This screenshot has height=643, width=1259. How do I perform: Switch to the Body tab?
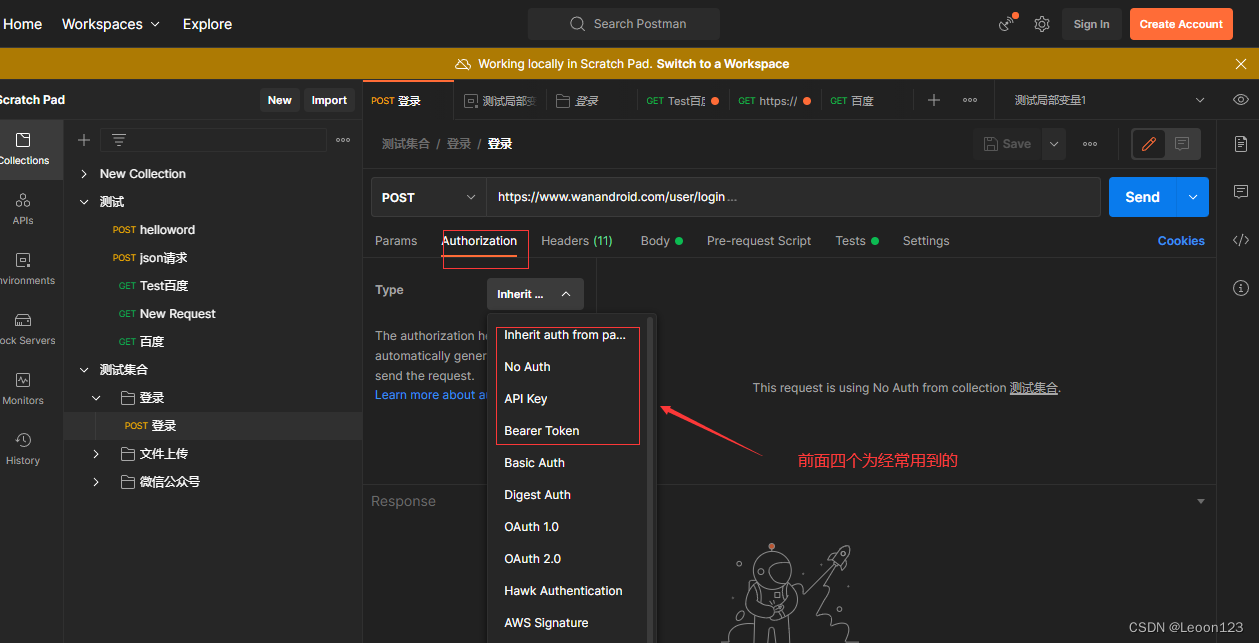(662, 241)
